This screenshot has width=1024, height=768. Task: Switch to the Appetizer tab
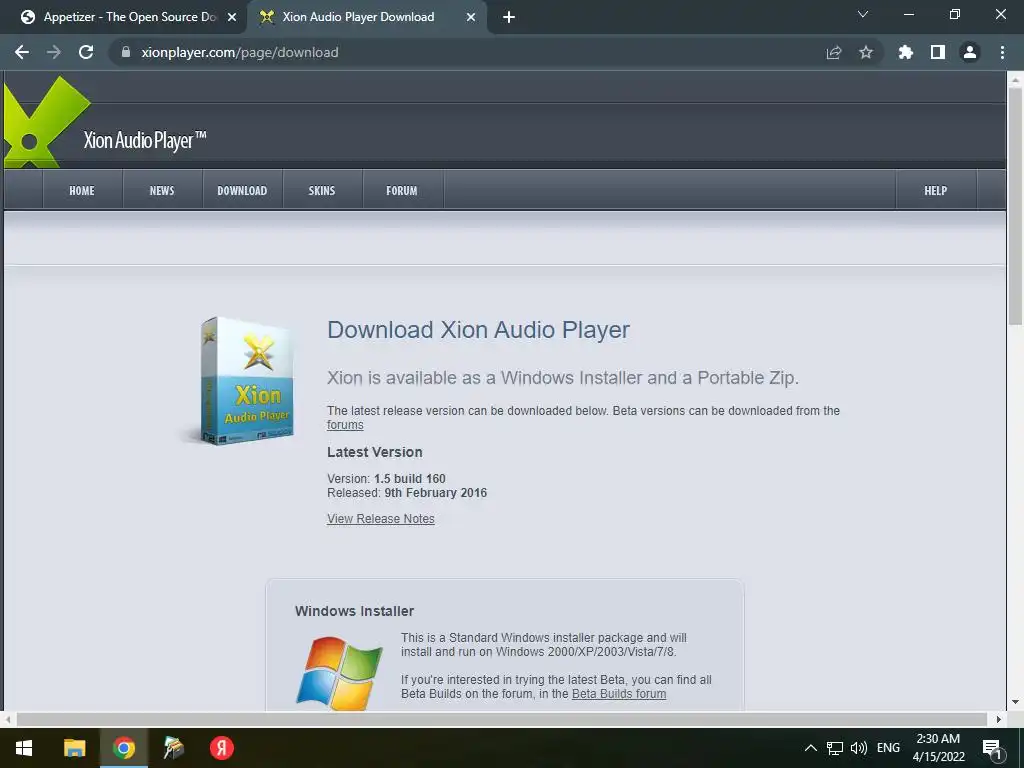pos(124,18)
